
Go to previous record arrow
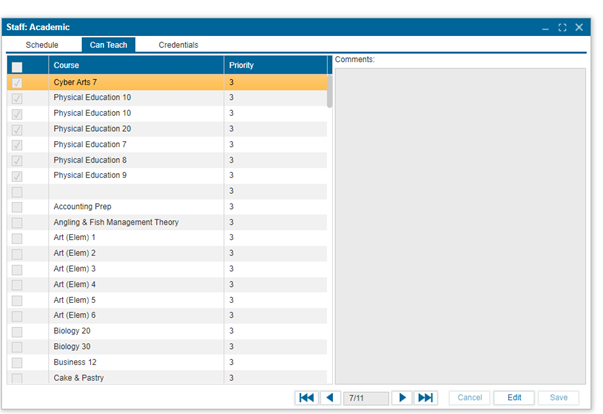click(x=329, y=398)
